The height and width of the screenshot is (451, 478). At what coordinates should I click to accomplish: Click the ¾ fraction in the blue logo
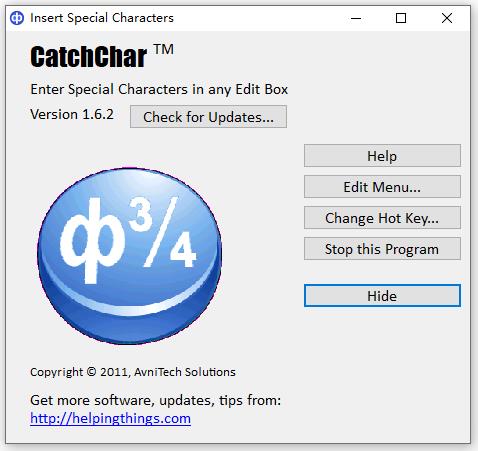click(163, 233)
